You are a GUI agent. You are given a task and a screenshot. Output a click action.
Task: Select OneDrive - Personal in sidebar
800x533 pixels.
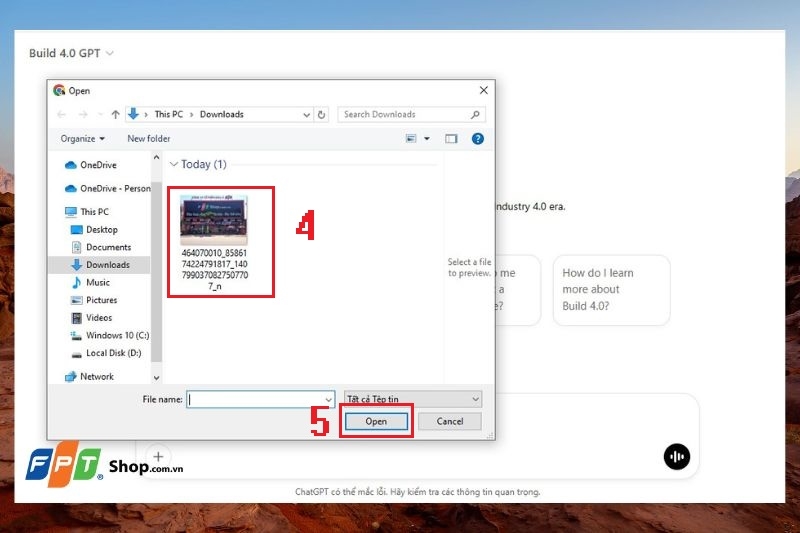(x=107, y=188)
